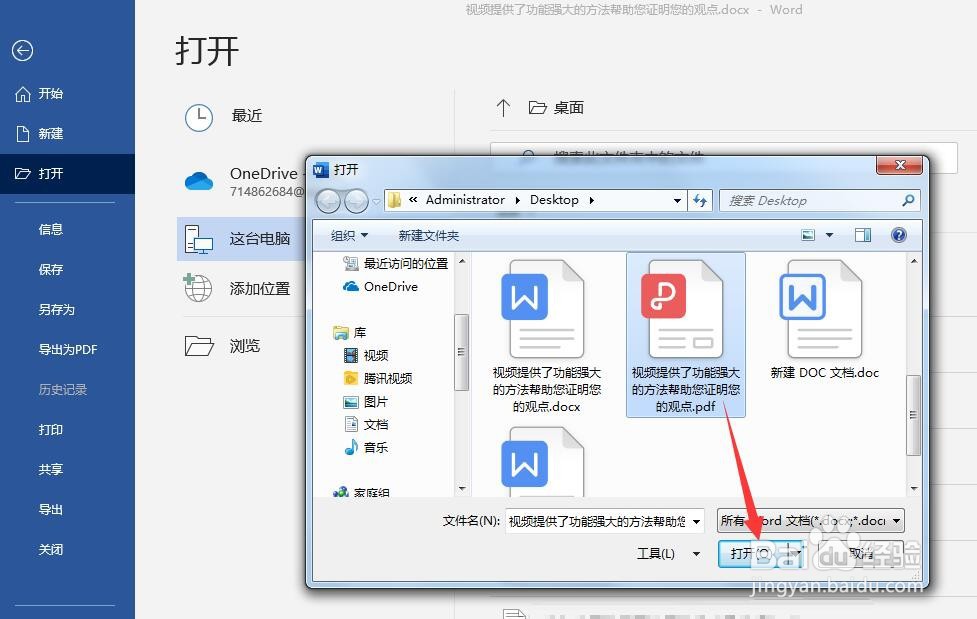The height and width of the screenshot is (619, 977).
Task: Open the 工具(L) dropdown
Action: click(666, 552)
